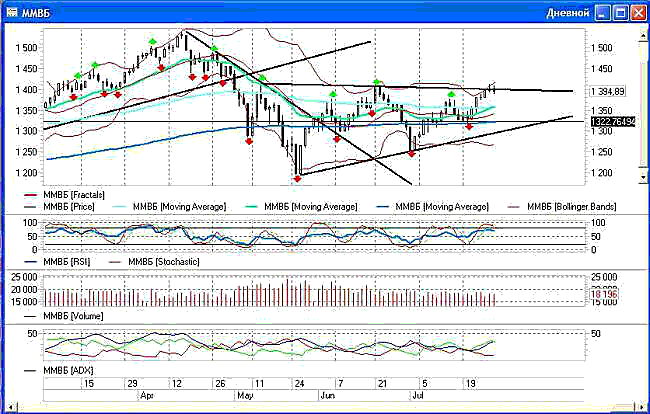Click the 1 200 label on right price axis
This screenshot has width=650, height=414.
coord(601,173)
